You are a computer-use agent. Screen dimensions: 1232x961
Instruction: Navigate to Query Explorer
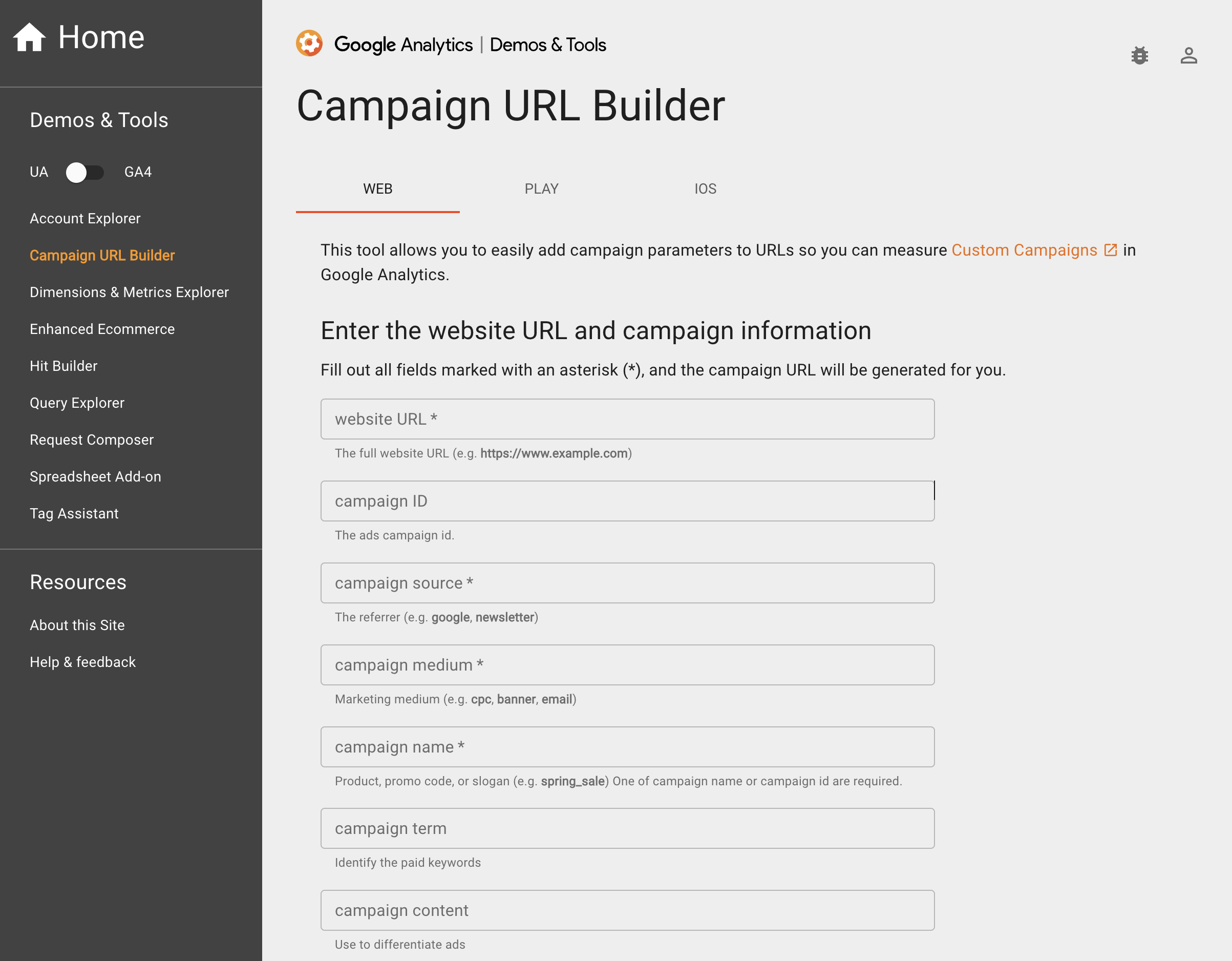pyautogui.click(x=77, y=403)
